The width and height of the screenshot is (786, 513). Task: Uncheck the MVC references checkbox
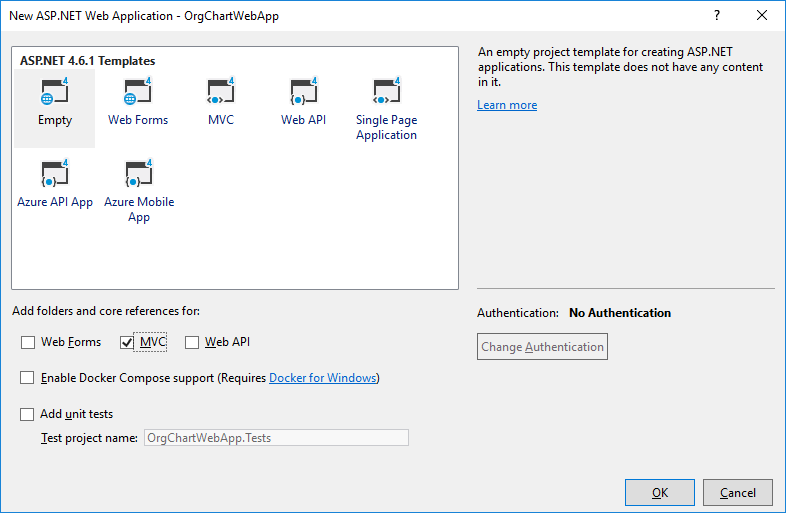127,342
